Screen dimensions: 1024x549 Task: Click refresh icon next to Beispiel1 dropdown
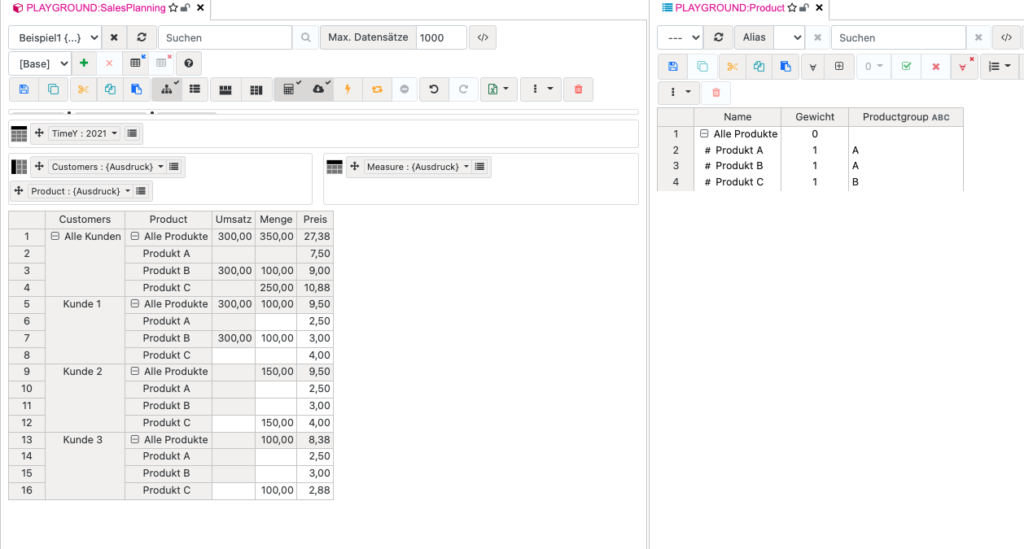click(x=141, y=37)
